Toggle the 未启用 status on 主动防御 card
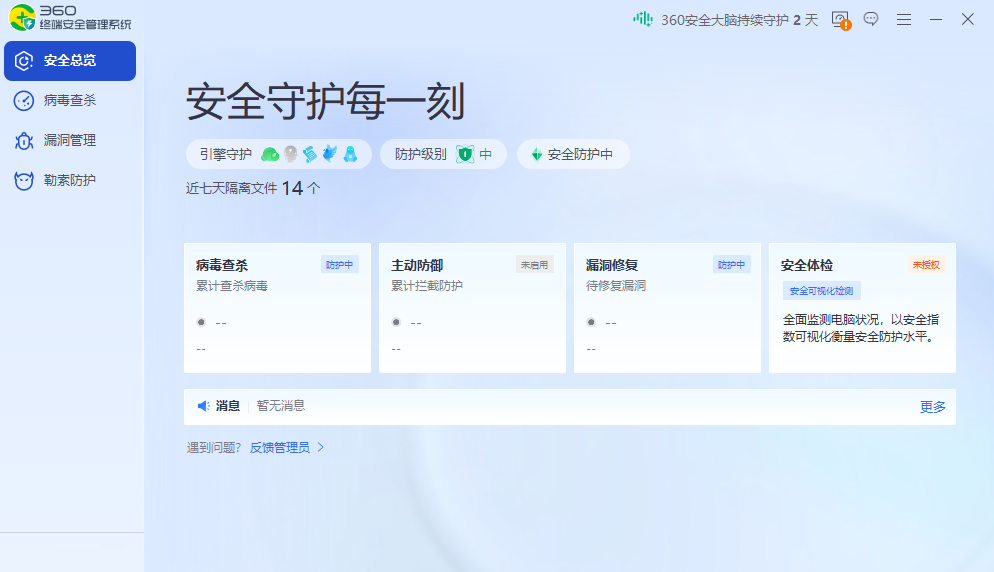This screenshot has width=994, height=572. (x=534, y=265)
